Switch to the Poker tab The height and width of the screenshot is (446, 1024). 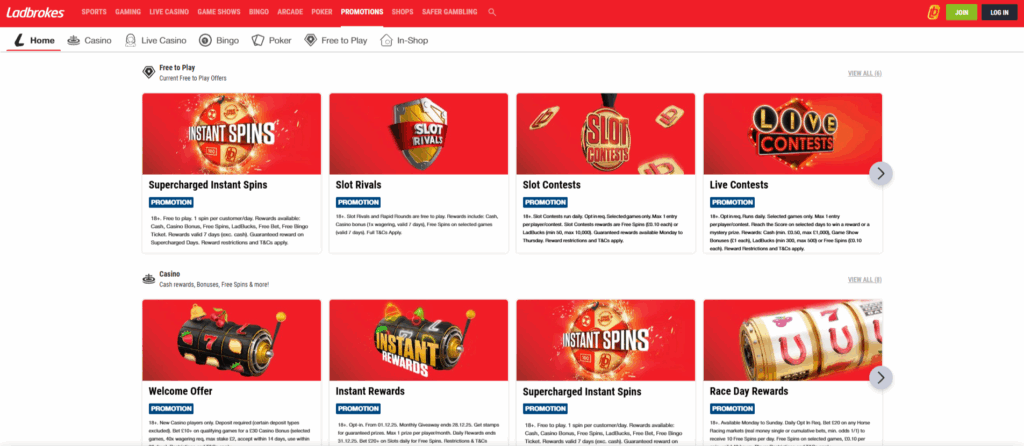coord(272,40)
